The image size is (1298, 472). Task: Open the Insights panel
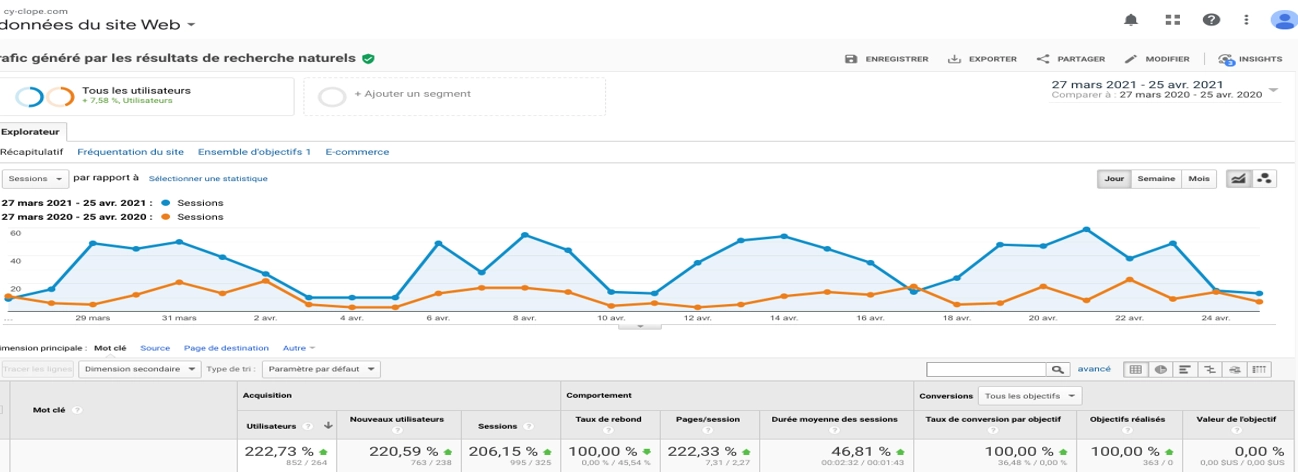[1250, 59]
